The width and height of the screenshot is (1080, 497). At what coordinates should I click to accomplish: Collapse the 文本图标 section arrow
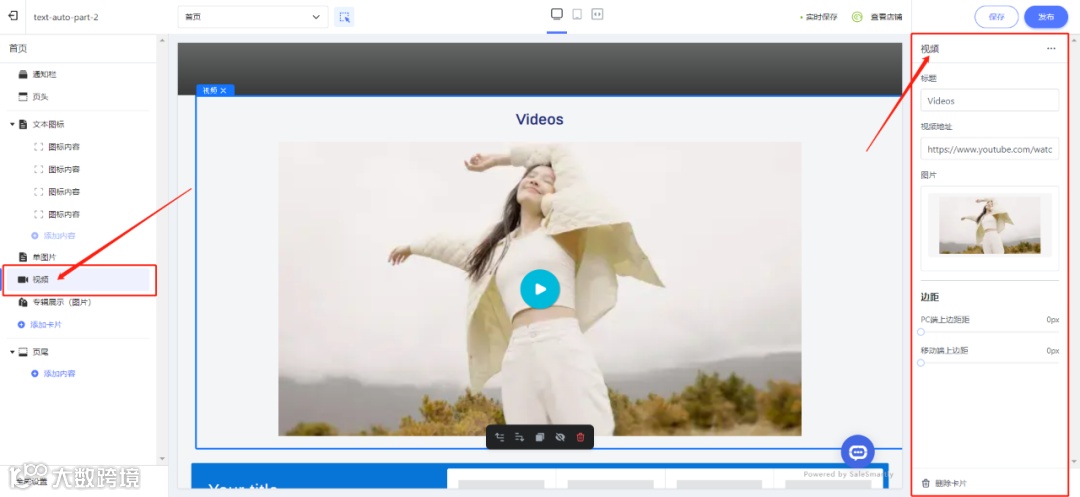[12, 125]
